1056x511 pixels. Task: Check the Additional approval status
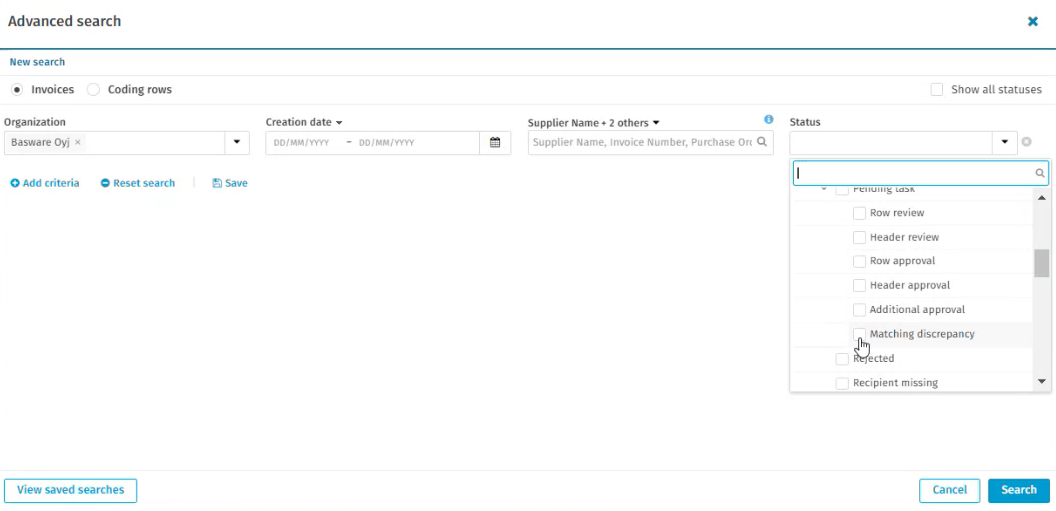click(x=859, y=310)
